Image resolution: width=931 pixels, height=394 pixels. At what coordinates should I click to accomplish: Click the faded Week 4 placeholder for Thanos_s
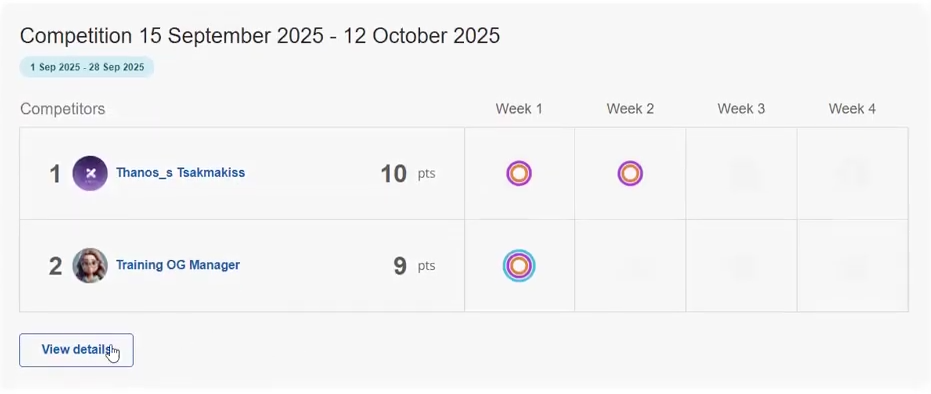(852, 173)
